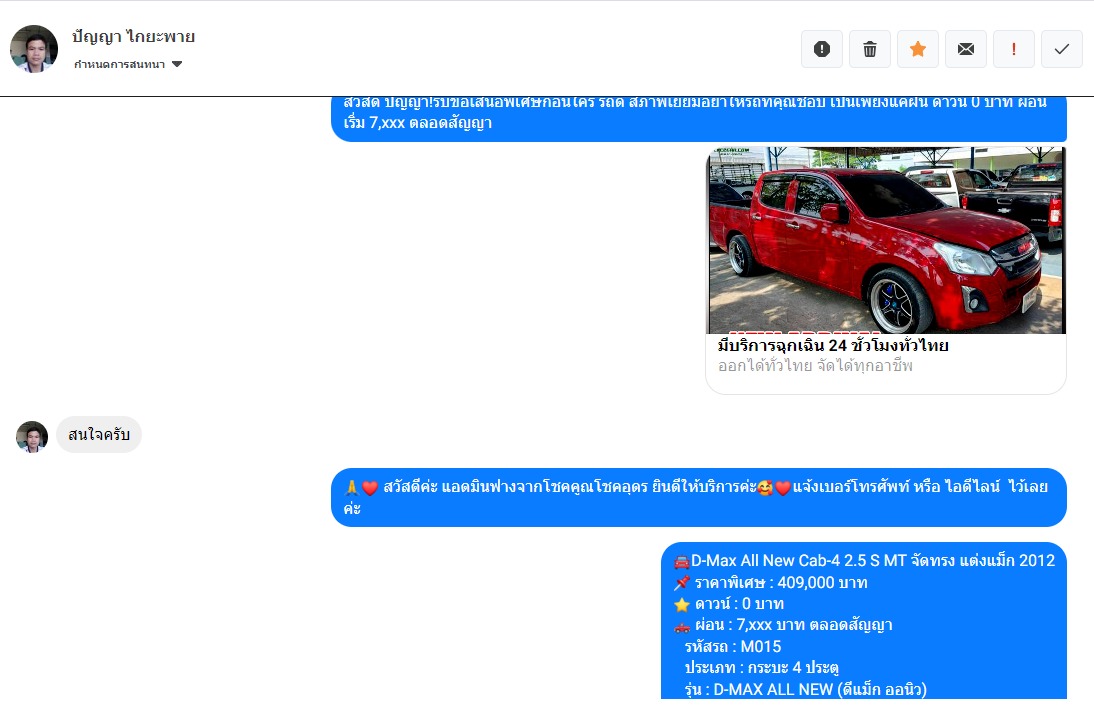Select the top offer message with 7,xxx
The width and height of the screenshot is (1094, 711).
(x=698, y=119)
